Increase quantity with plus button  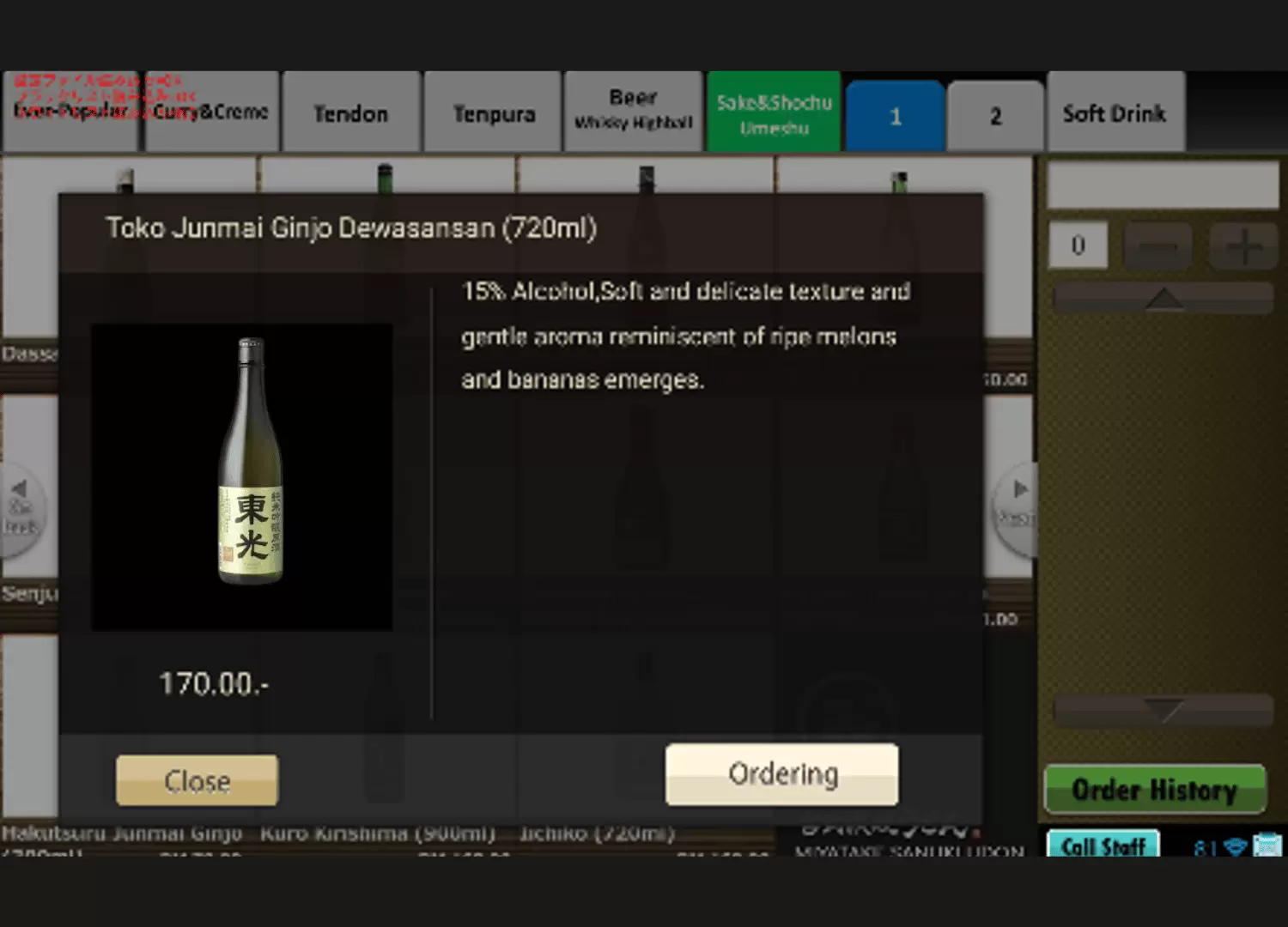coord(1243,247)
